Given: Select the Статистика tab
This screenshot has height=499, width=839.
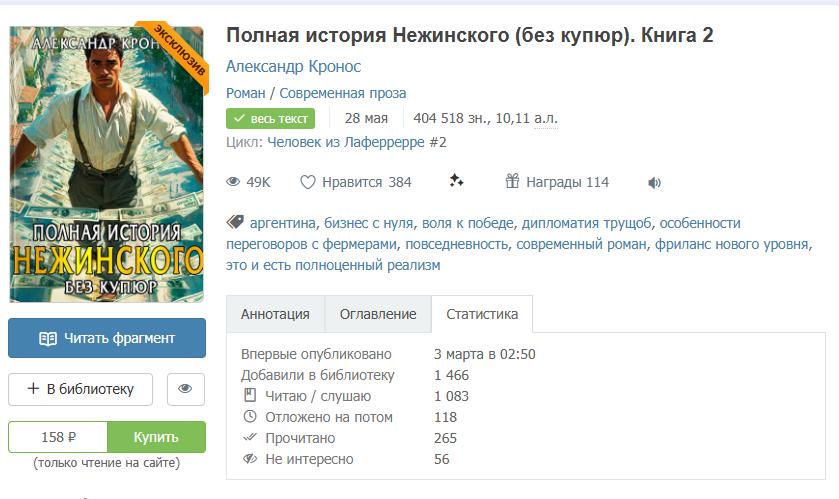Looking at the screenshot, I should coord(482,314).
